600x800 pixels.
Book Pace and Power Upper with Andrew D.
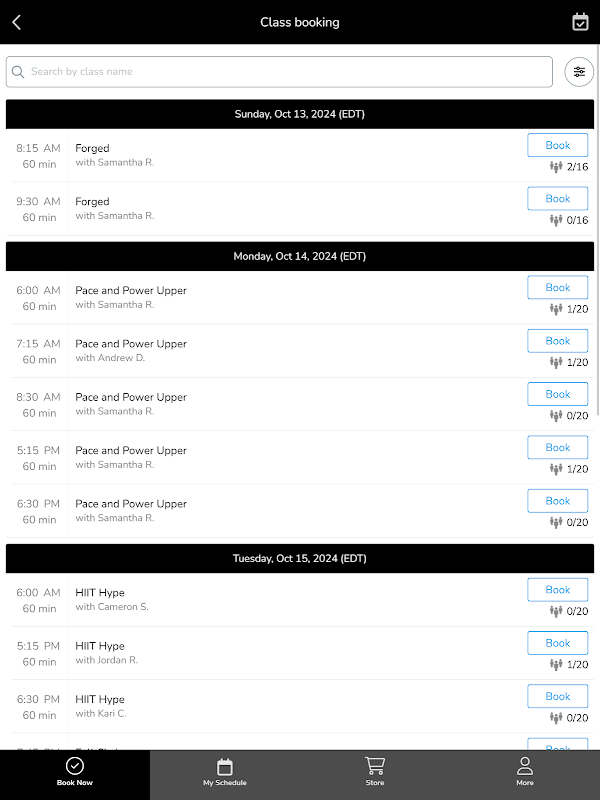click(557, 341)
